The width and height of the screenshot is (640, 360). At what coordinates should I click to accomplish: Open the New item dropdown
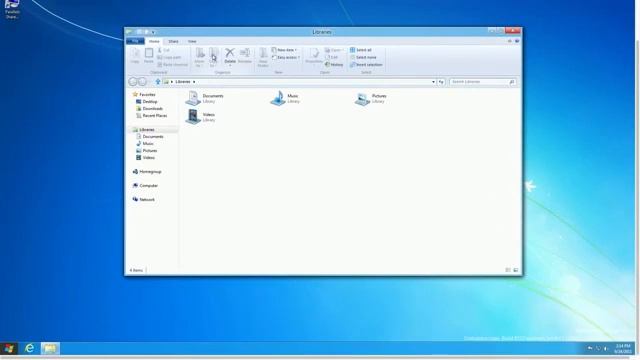(x=284, y=50)
